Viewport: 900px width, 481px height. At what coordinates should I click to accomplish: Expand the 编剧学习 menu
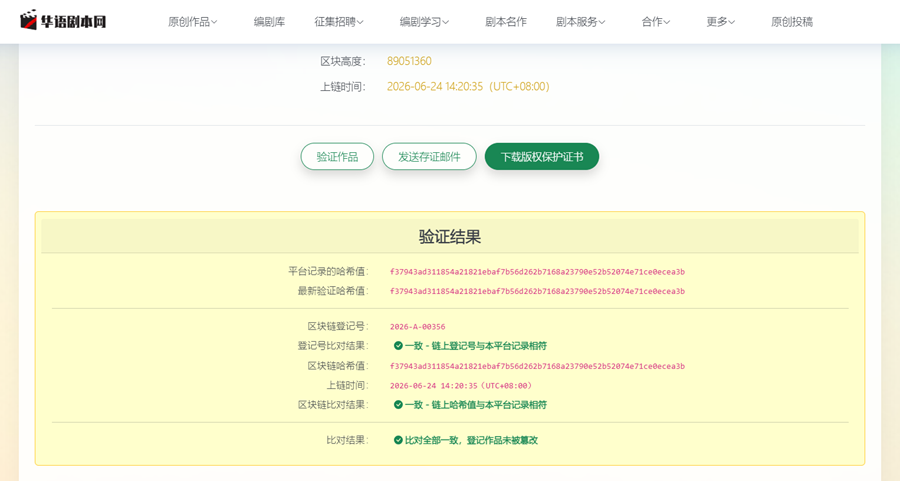(x=424, y=22)
